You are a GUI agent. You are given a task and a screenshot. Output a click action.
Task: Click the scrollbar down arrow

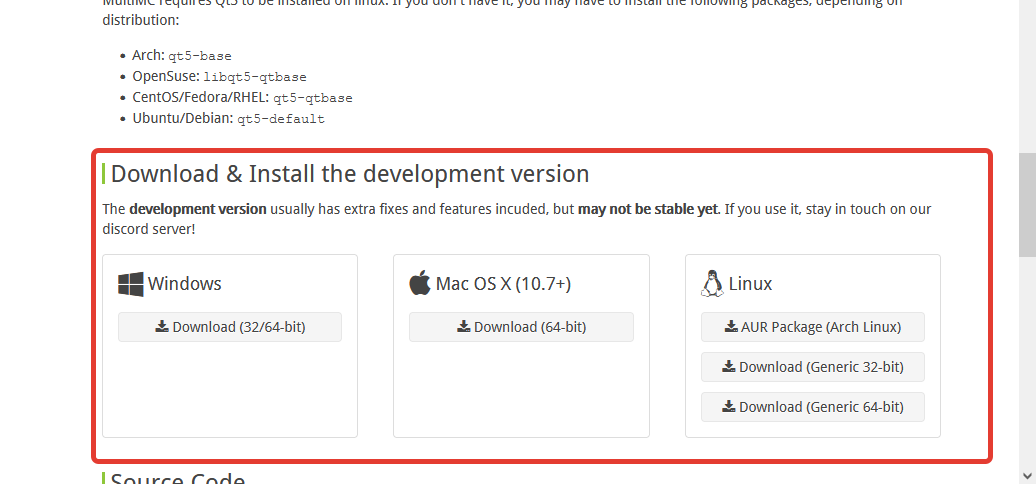coord(1027,475)
